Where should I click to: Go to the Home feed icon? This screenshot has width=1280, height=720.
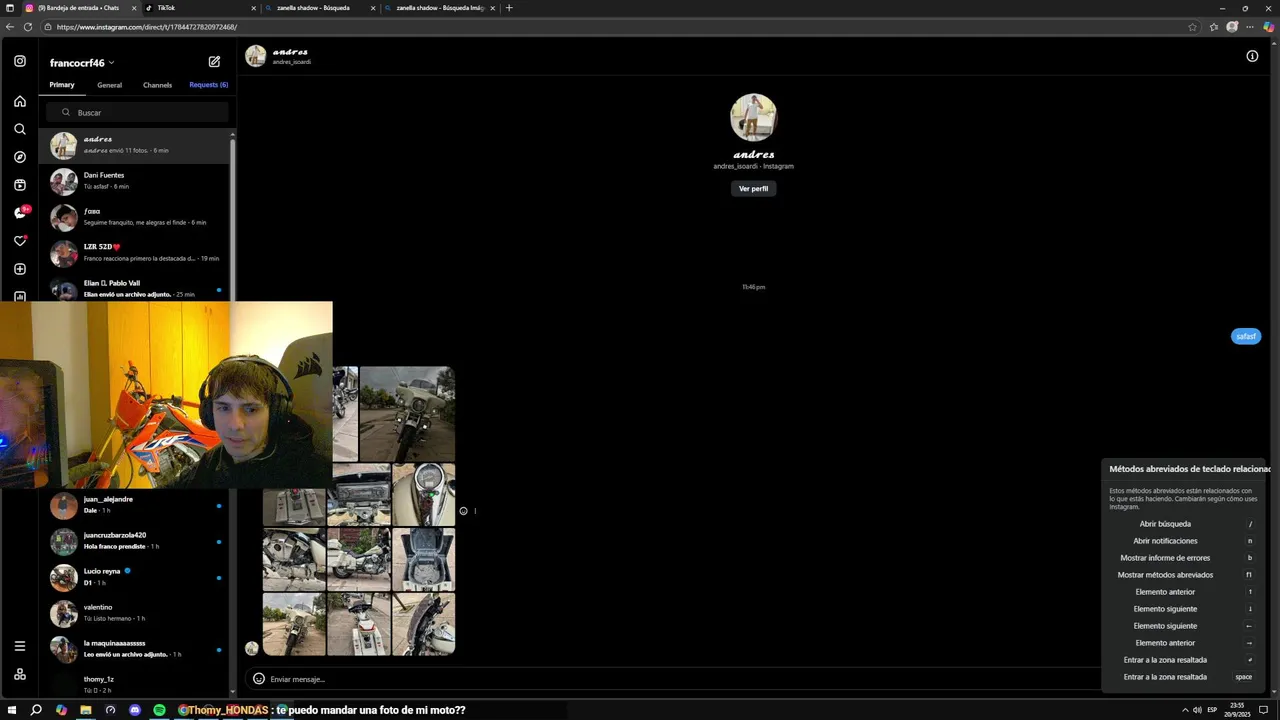(x=19, y=101)
